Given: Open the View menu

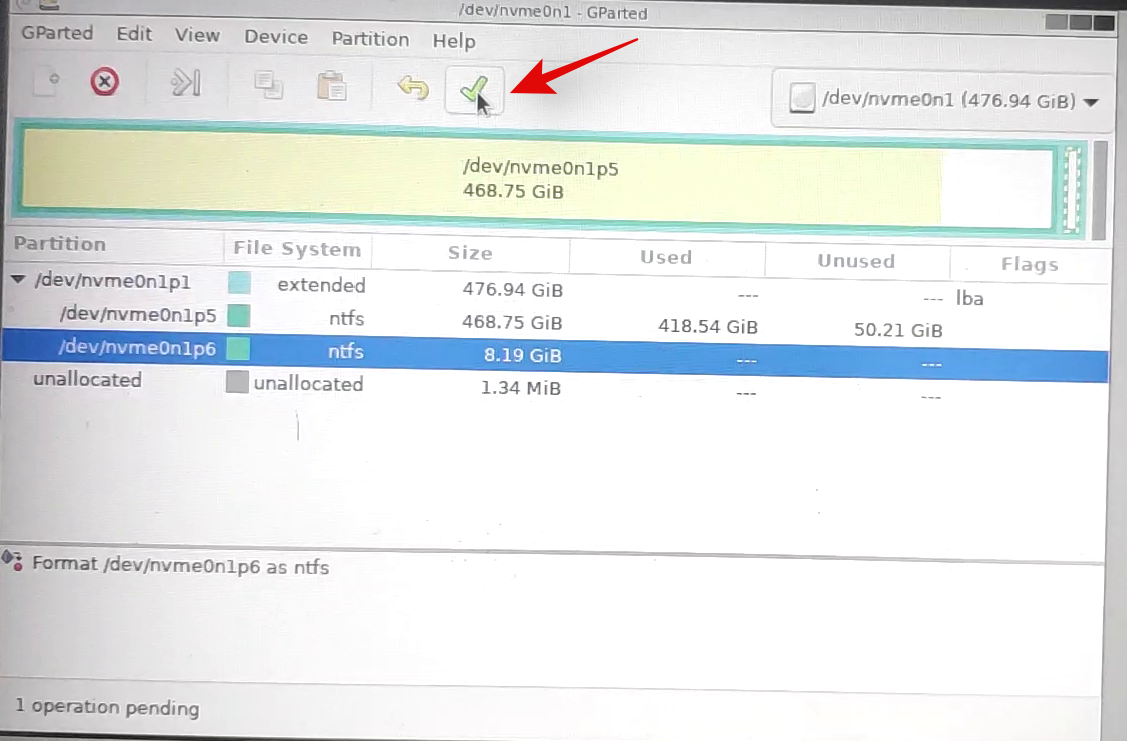Looking at the screenshot, I should 197,36.
